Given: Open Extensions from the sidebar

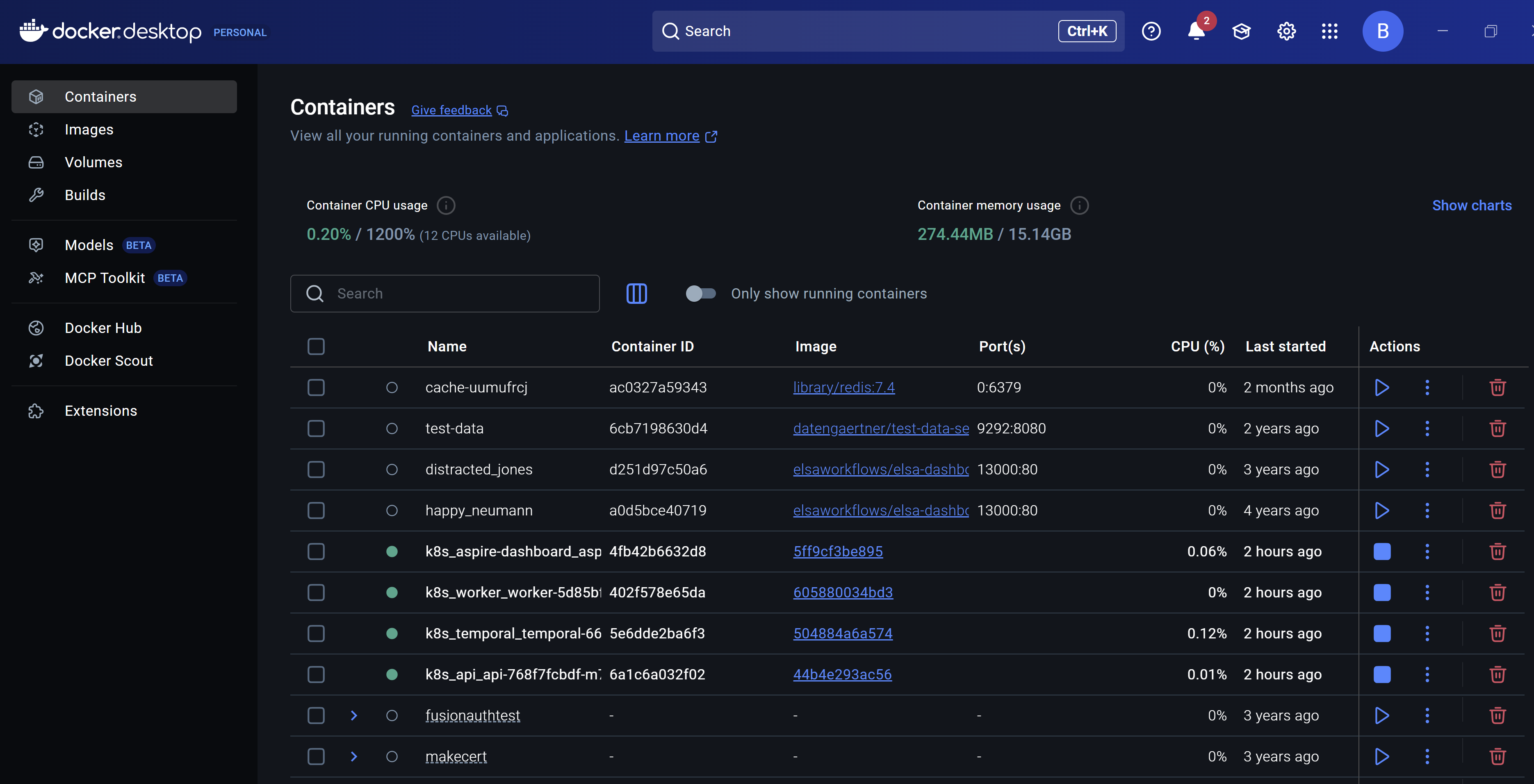Looking at the screenshot, I should coord(100,410).
